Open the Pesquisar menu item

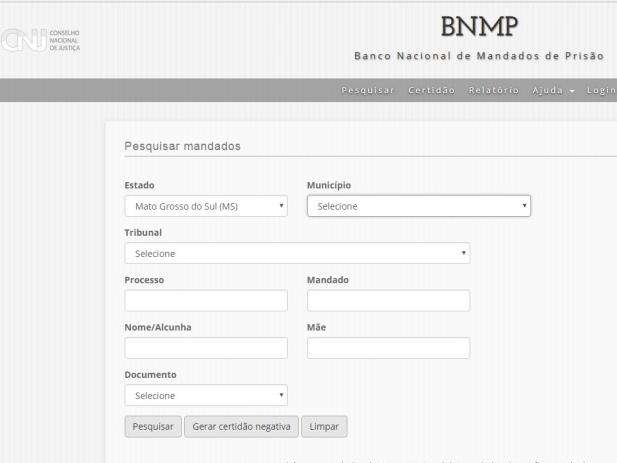point(368,90)
